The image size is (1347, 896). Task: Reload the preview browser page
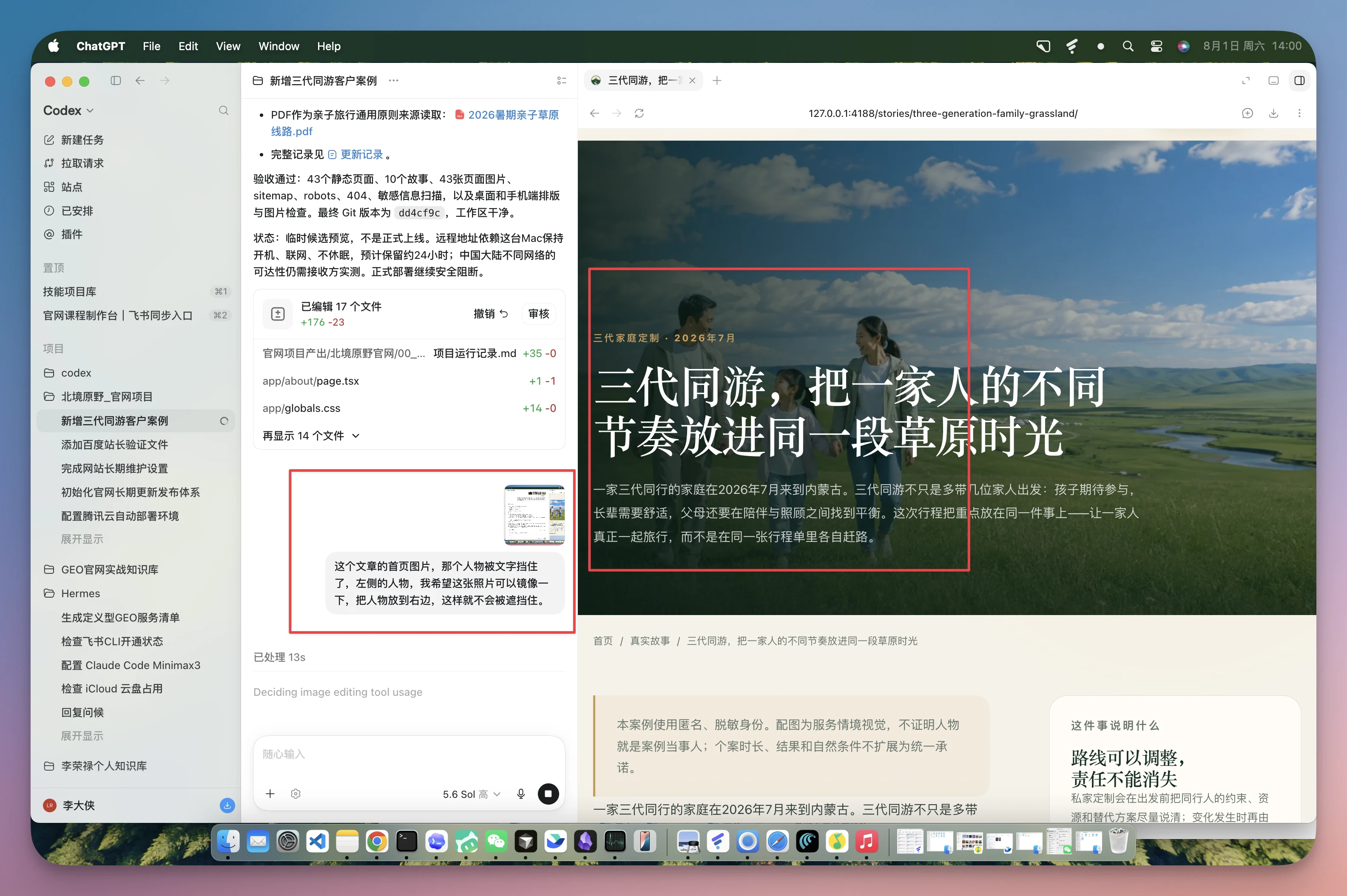639,113
